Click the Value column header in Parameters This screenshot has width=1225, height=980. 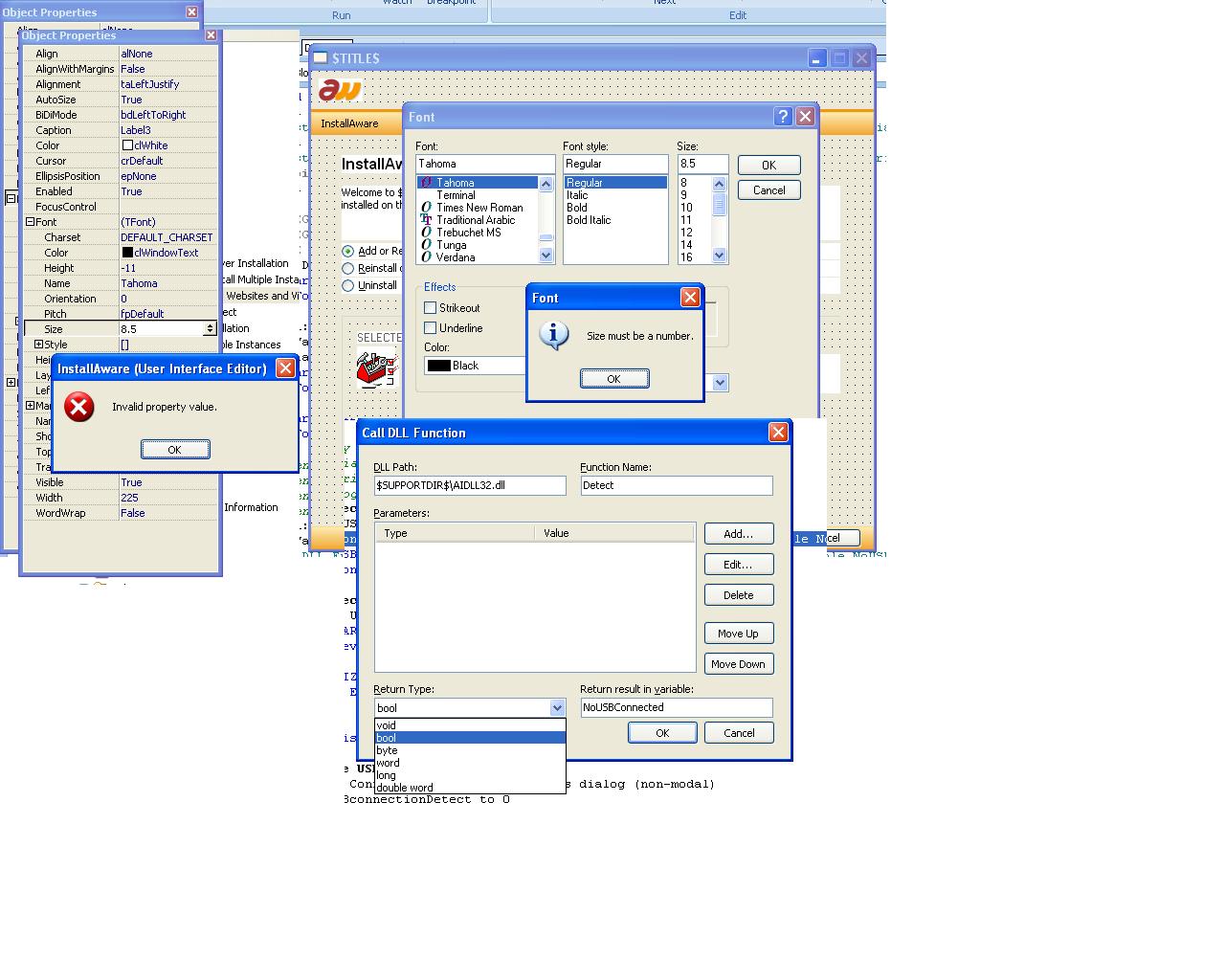614,533
